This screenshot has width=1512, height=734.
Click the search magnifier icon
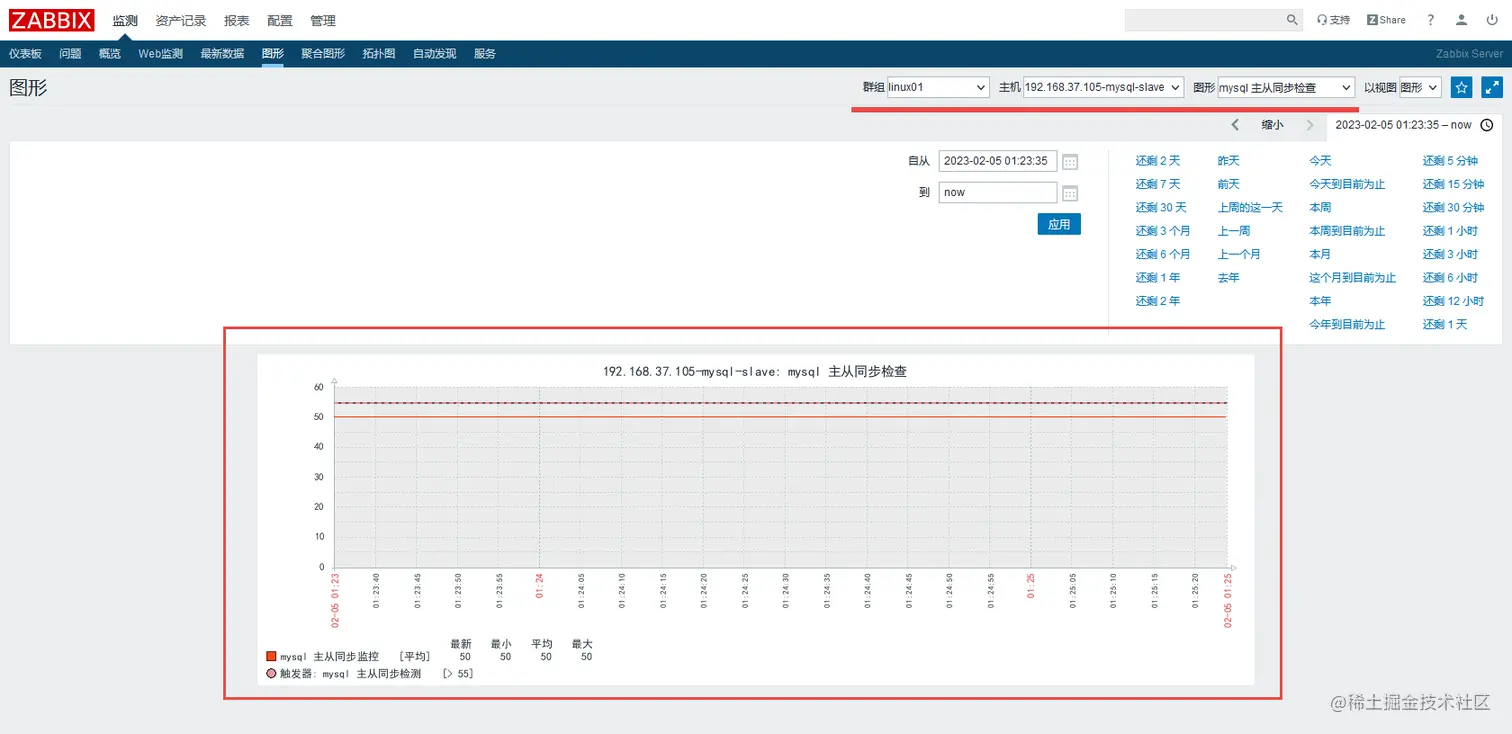1292,20
